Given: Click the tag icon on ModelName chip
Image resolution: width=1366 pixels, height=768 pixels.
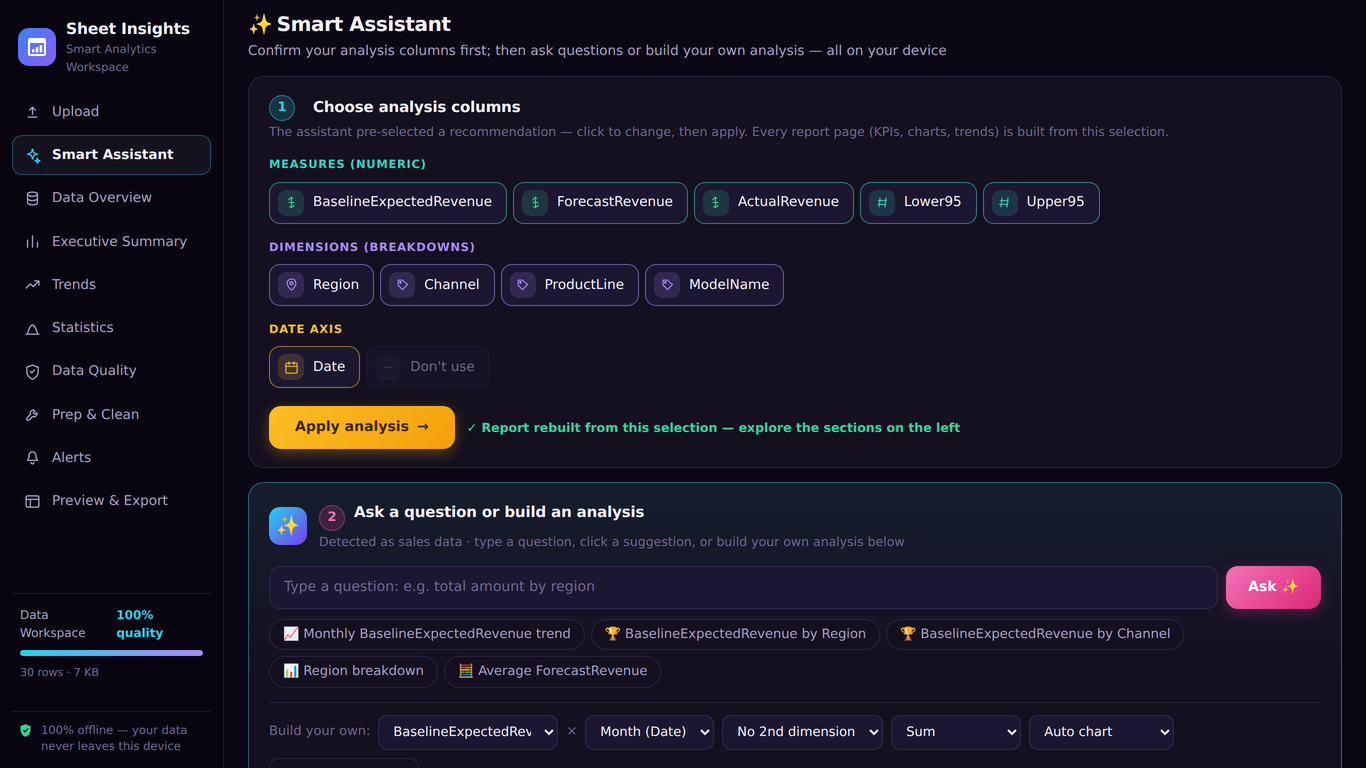Looking at the screenshot, I should pyautogui.click(x=667, y=285).
